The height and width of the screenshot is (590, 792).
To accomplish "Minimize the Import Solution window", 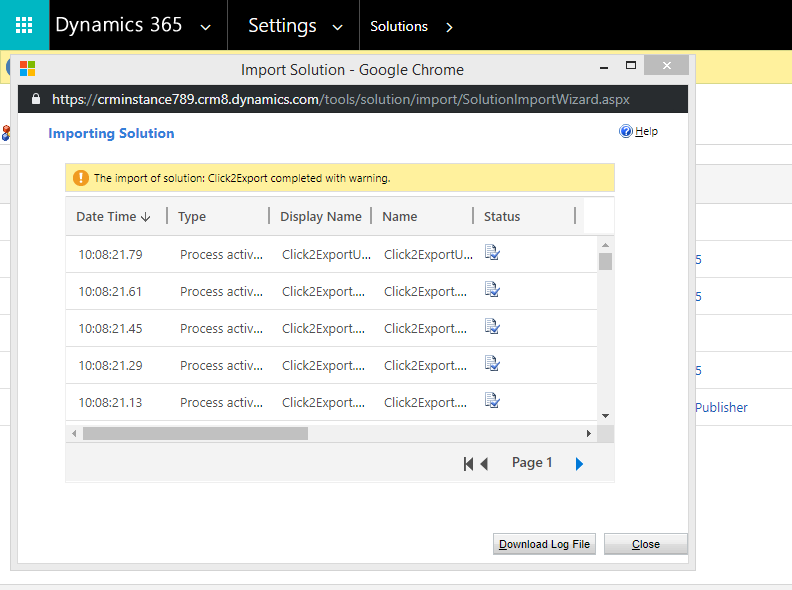I will point(604,67).
